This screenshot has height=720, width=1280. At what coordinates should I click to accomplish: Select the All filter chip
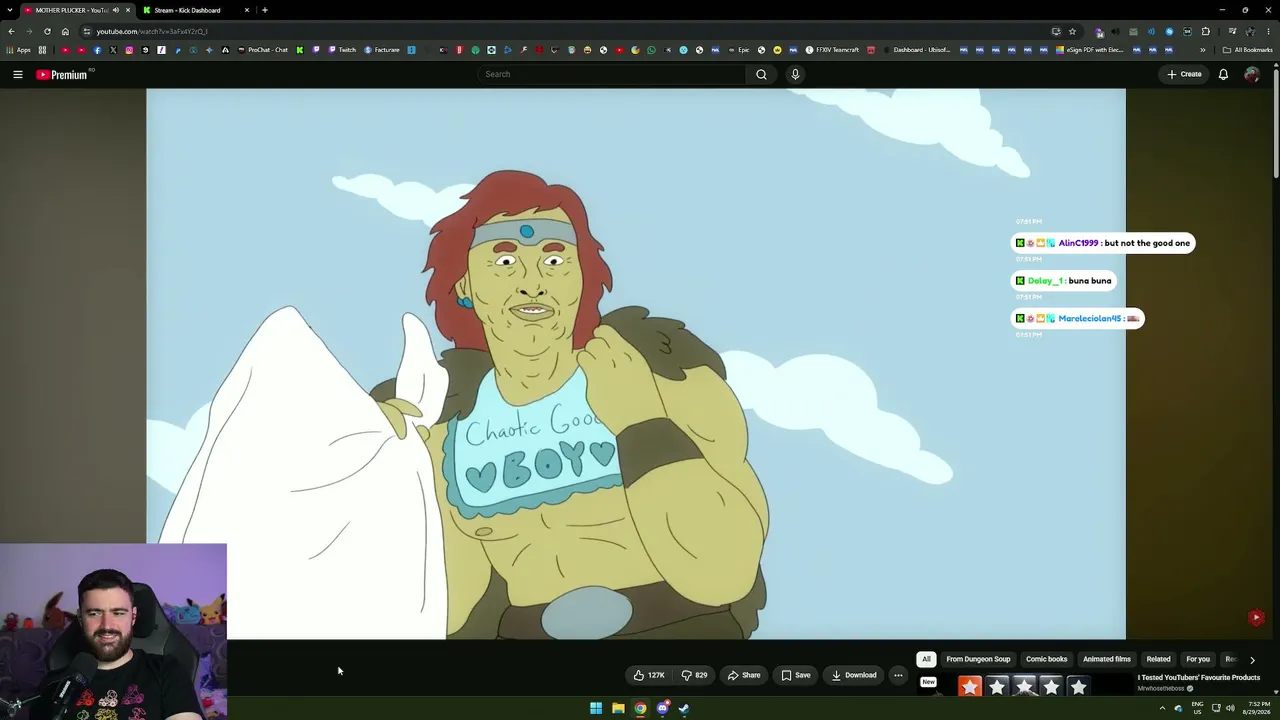point(926,659)
